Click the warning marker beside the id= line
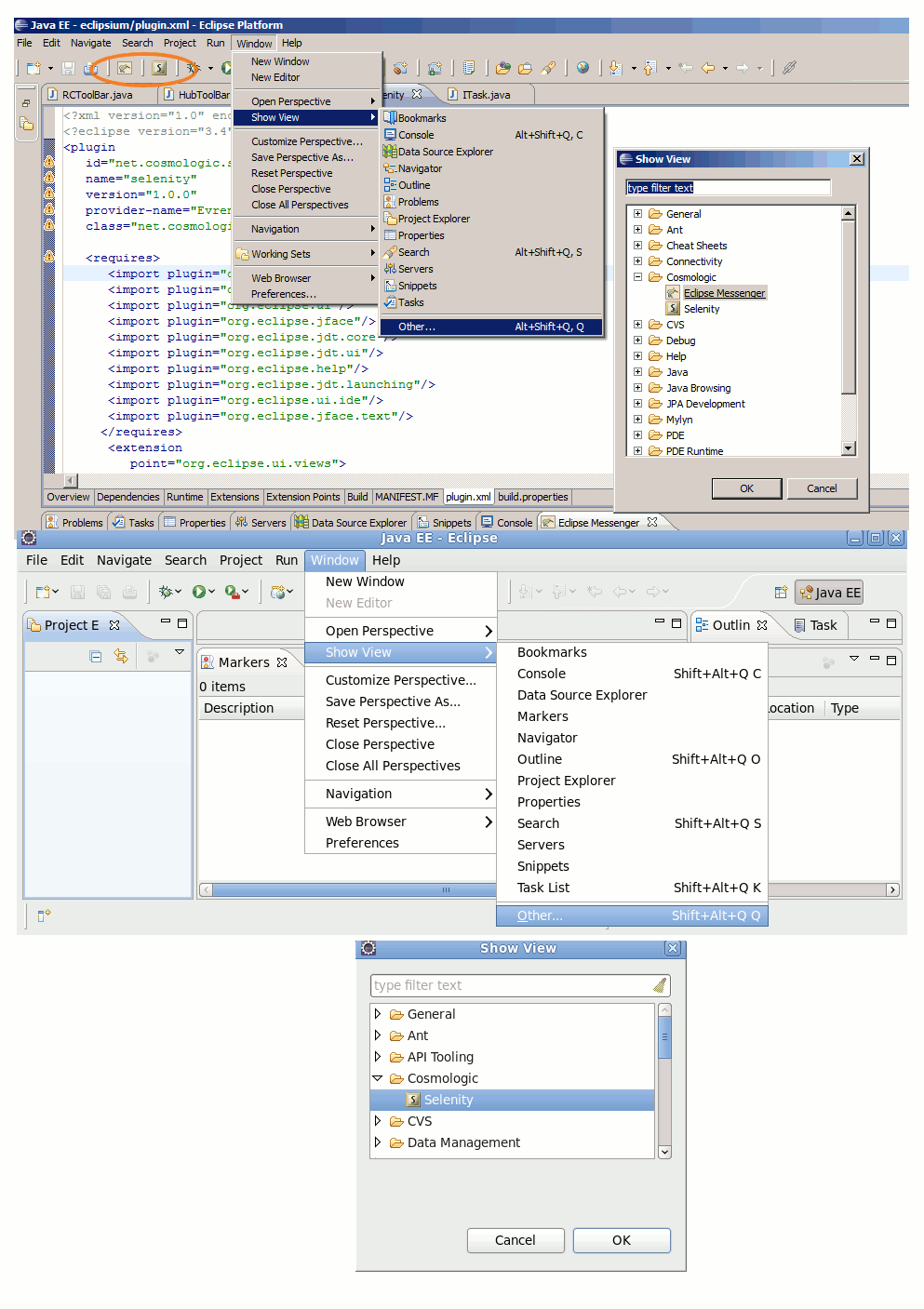Screen dimensions: 924x1309 point(49,162)
